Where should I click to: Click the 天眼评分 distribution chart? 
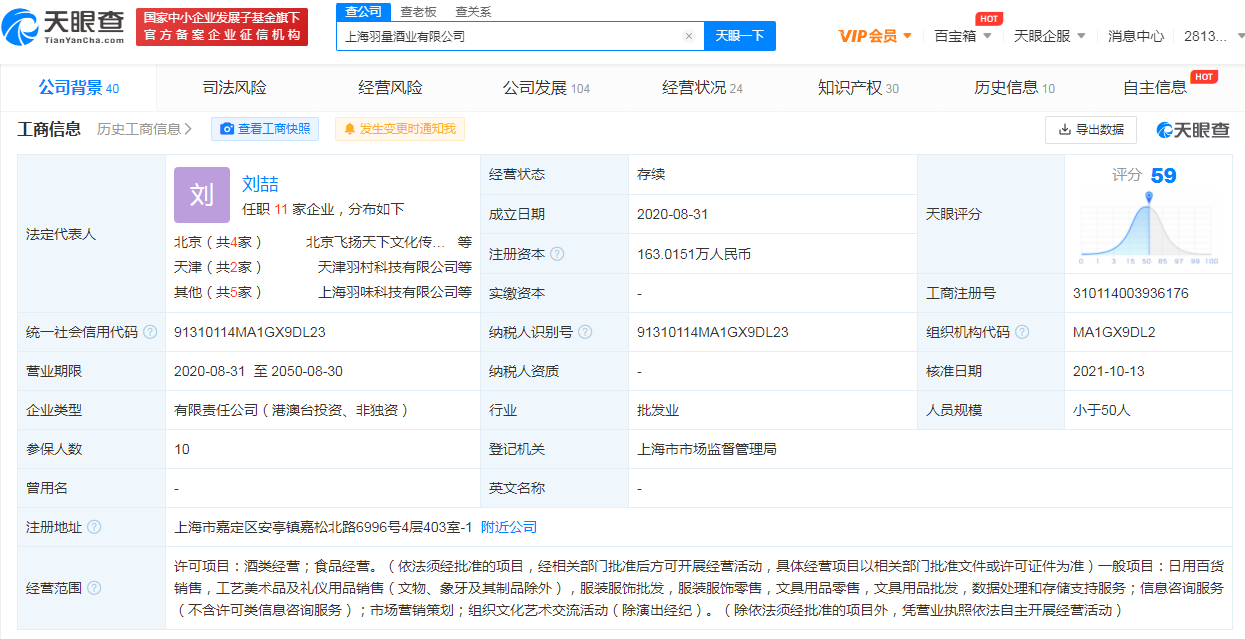(1148, 229)
